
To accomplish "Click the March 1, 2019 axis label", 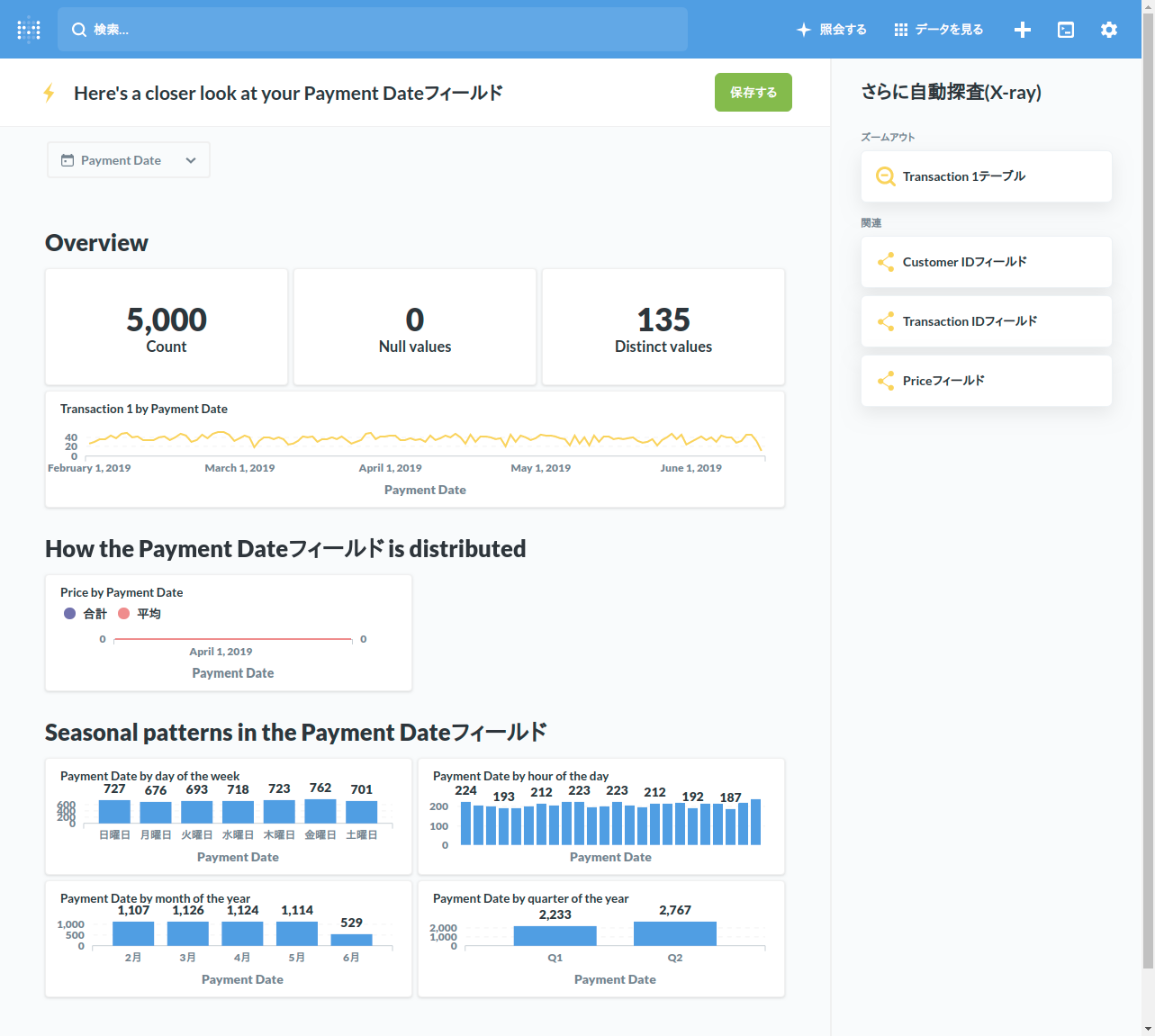I will [239, 468].
